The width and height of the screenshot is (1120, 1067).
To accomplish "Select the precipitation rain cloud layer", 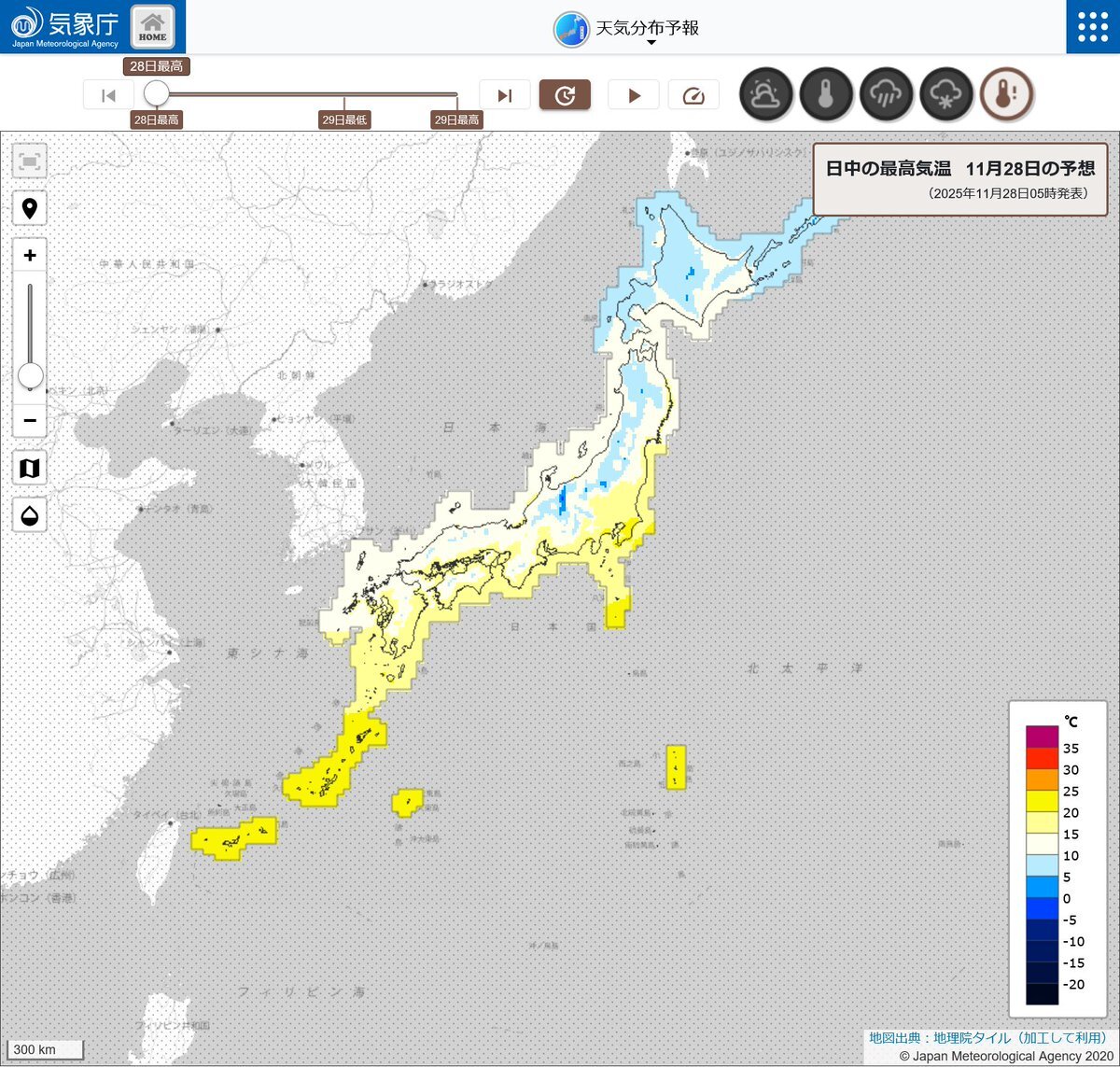I will pos(886,94).
